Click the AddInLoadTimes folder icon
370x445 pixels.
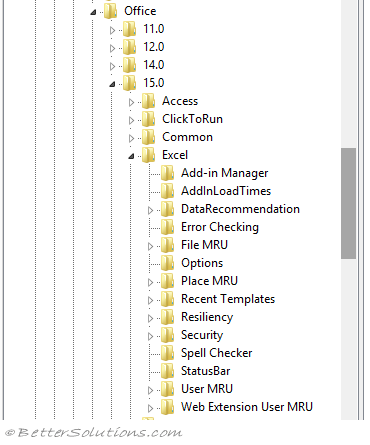(167, 191)
